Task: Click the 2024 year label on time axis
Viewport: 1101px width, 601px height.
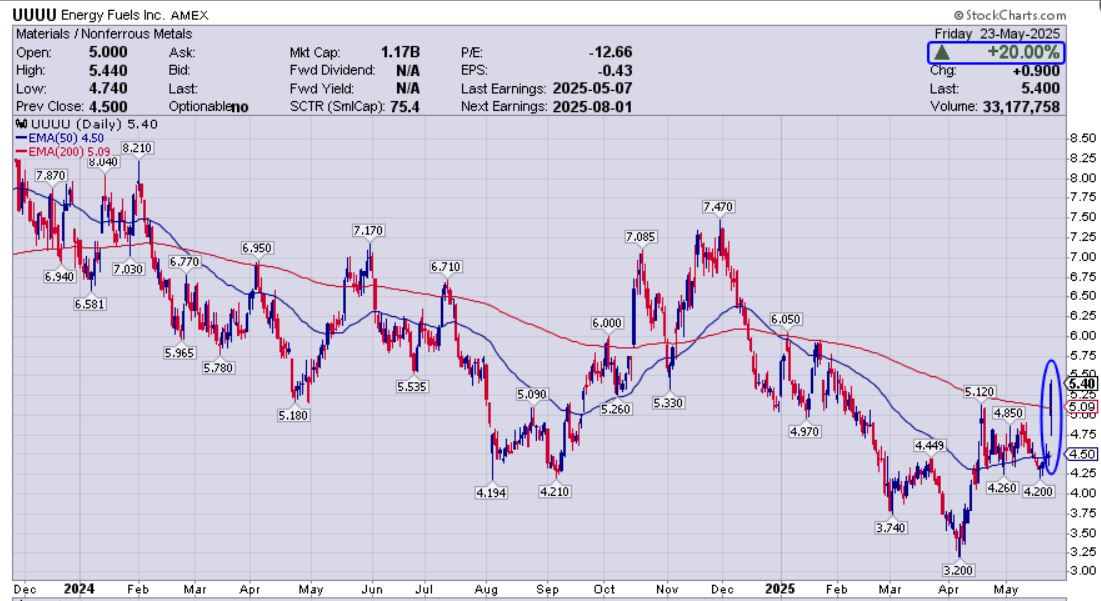Action: pyautogui.click(x=79, y=588)
